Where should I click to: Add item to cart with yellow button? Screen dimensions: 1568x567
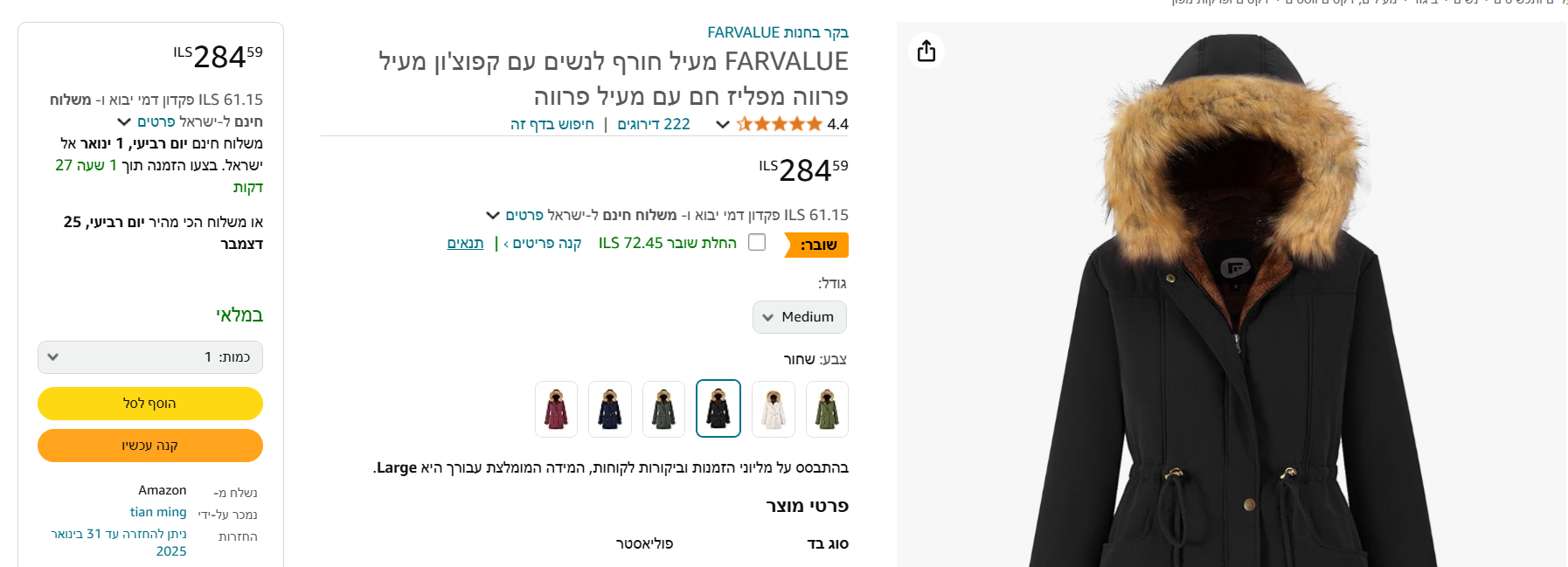(150, 404)
